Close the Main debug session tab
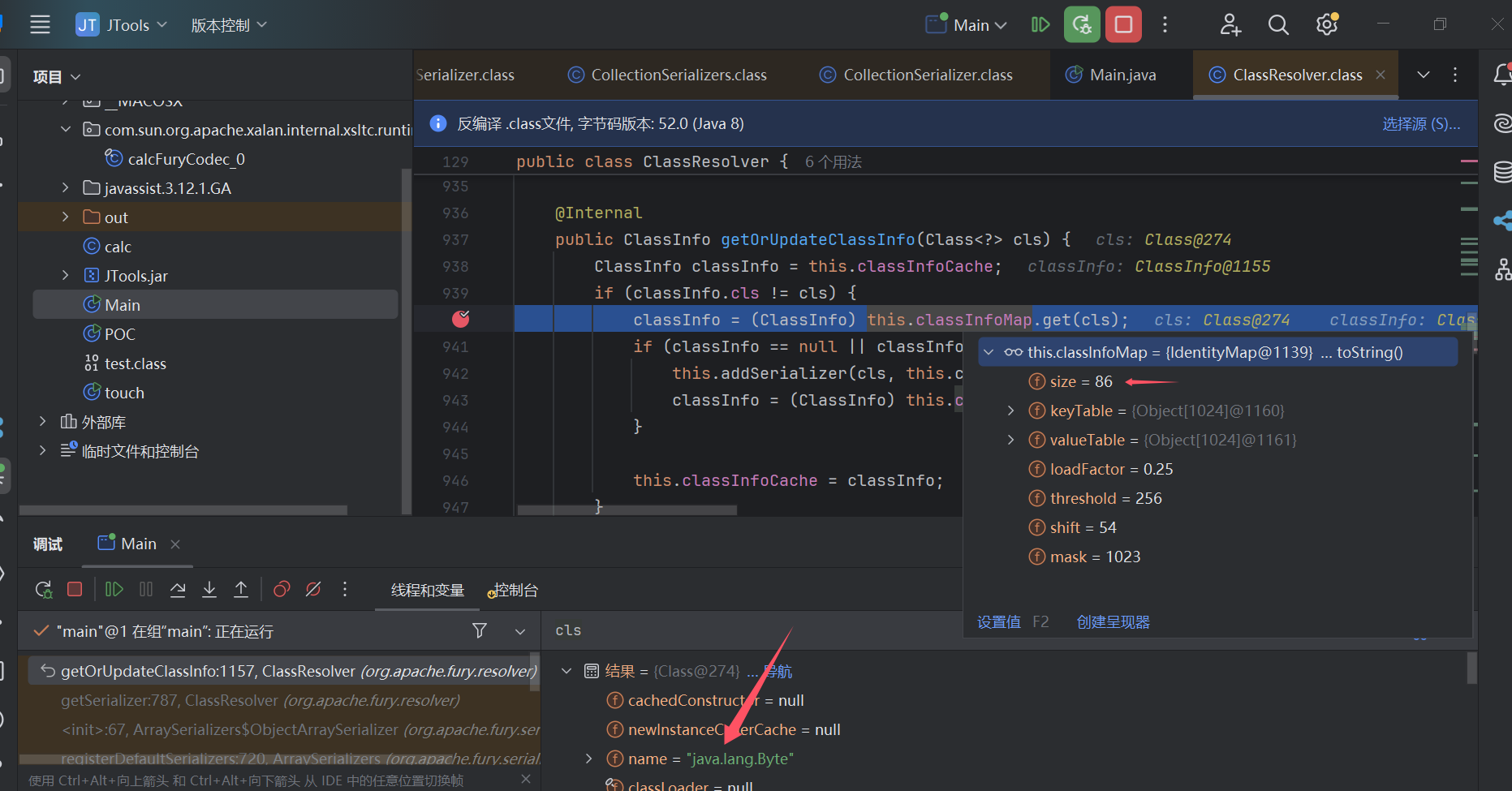 [175, 544]
